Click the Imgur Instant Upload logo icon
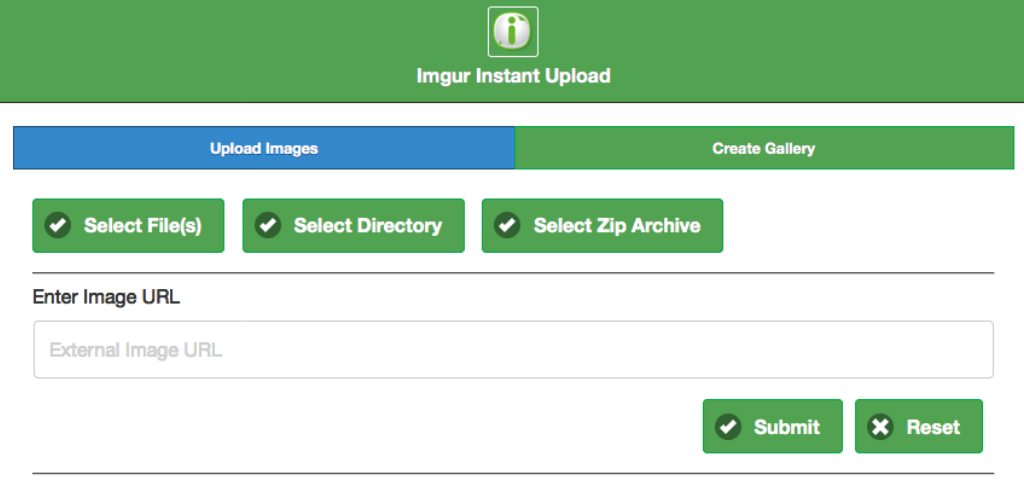The image size is (1024, 500). click(512, 31)
